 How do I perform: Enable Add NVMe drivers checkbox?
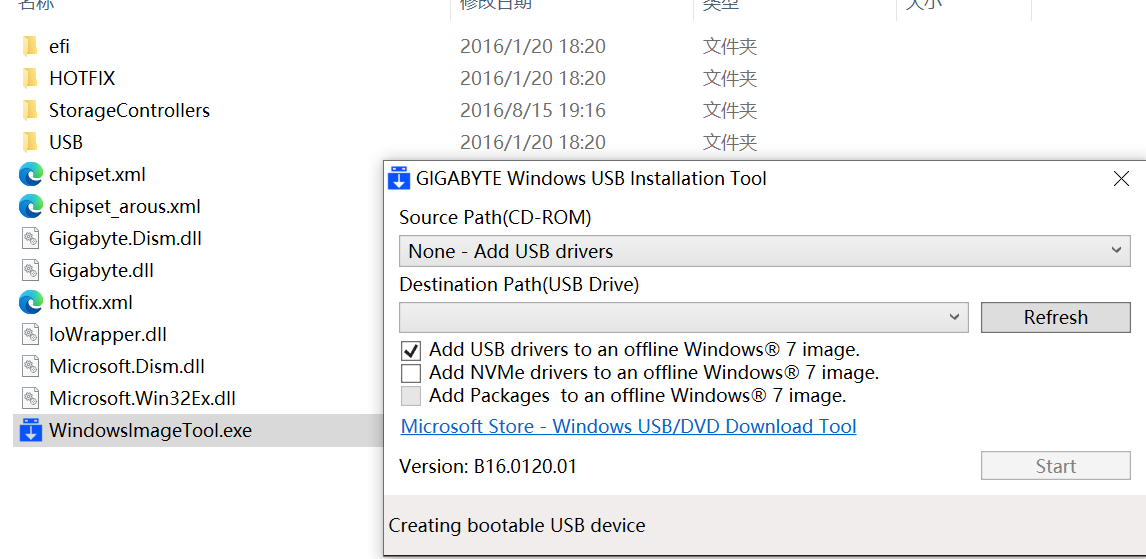coord(411,373)
